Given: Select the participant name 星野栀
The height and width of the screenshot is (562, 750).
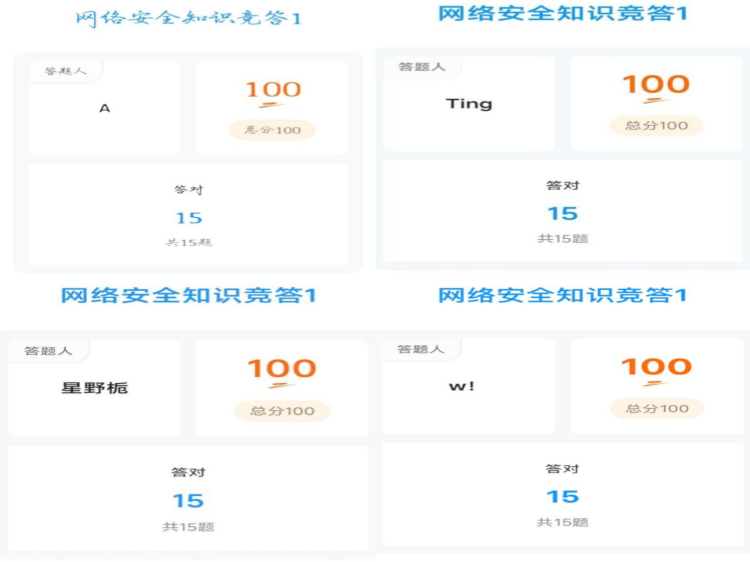Looking at the screenshot, I should pos(95,387).
